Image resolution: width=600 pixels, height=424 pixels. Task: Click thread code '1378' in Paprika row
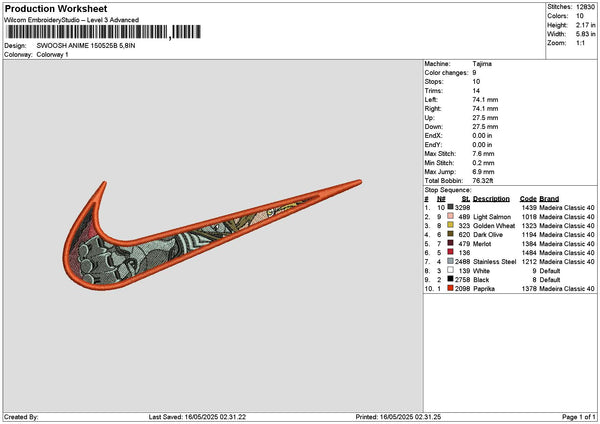(x=529, y=289)
